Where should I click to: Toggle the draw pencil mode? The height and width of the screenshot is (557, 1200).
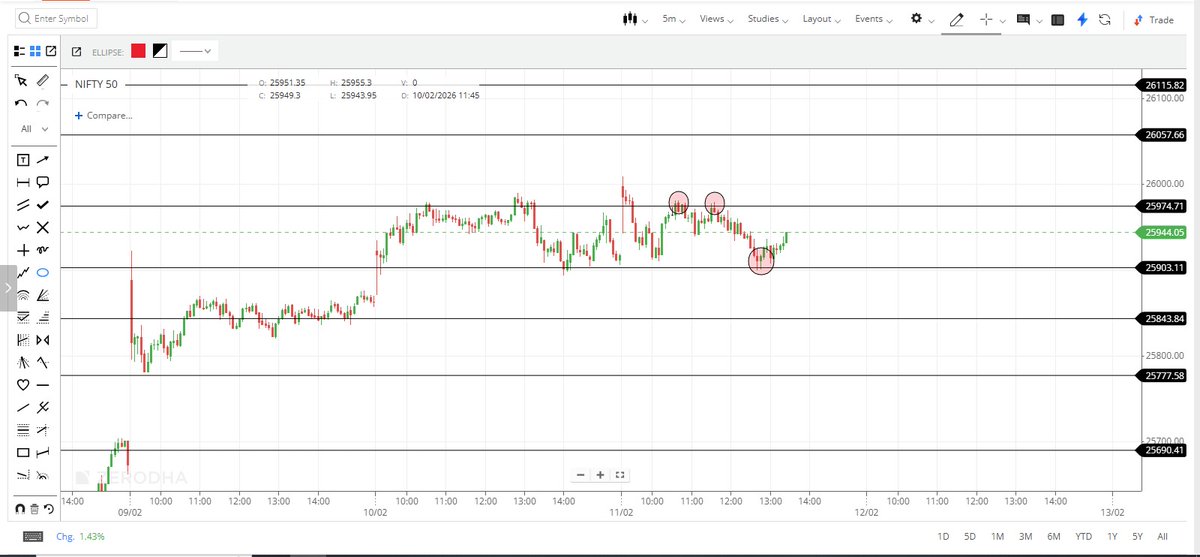click(957, 19)
